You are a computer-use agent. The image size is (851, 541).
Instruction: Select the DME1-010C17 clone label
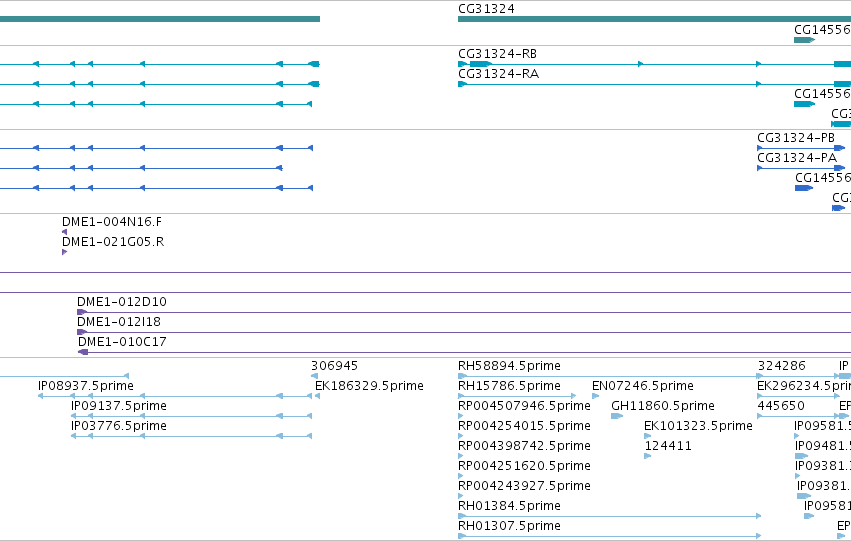click(x=122, y=342)
